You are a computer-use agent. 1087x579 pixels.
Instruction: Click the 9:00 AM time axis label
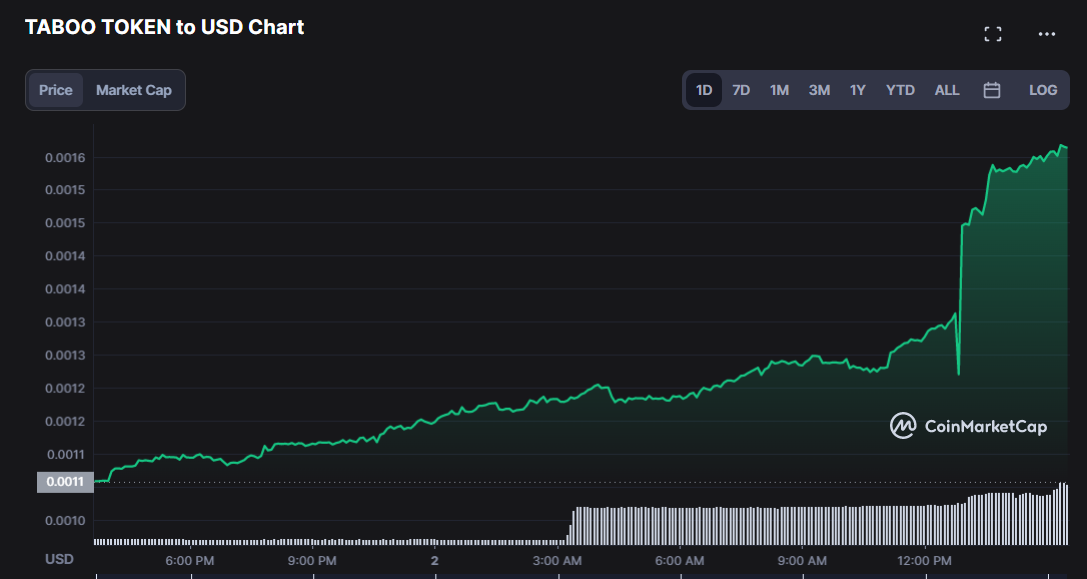[x=802, y=560]
